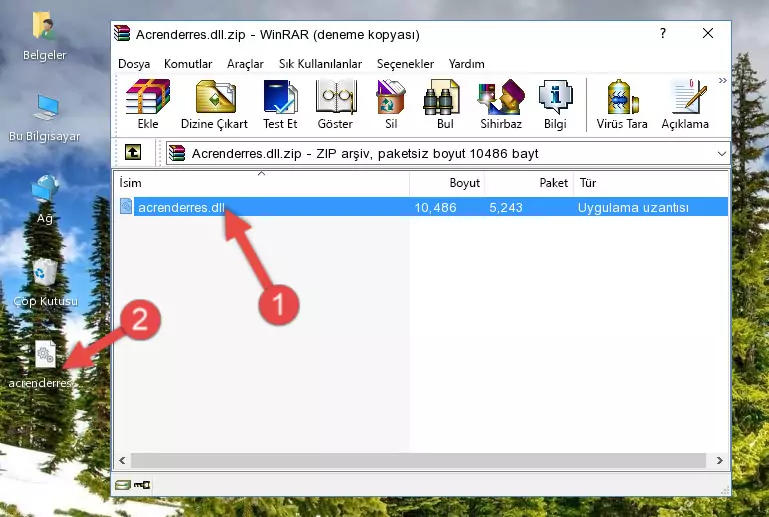Open the Seçenekler menu
This screenshot has height=517, width=769.
405,64
